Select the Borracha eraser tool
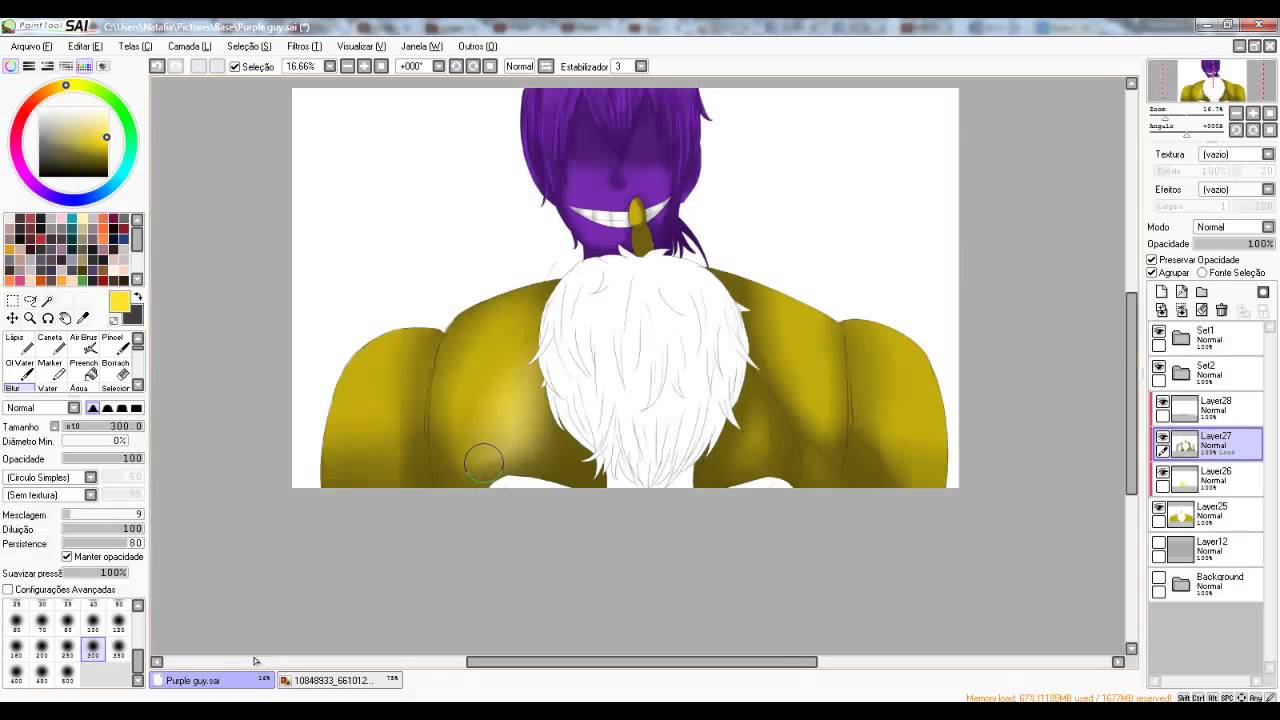The image size is (1280, 720). point(115,370)
